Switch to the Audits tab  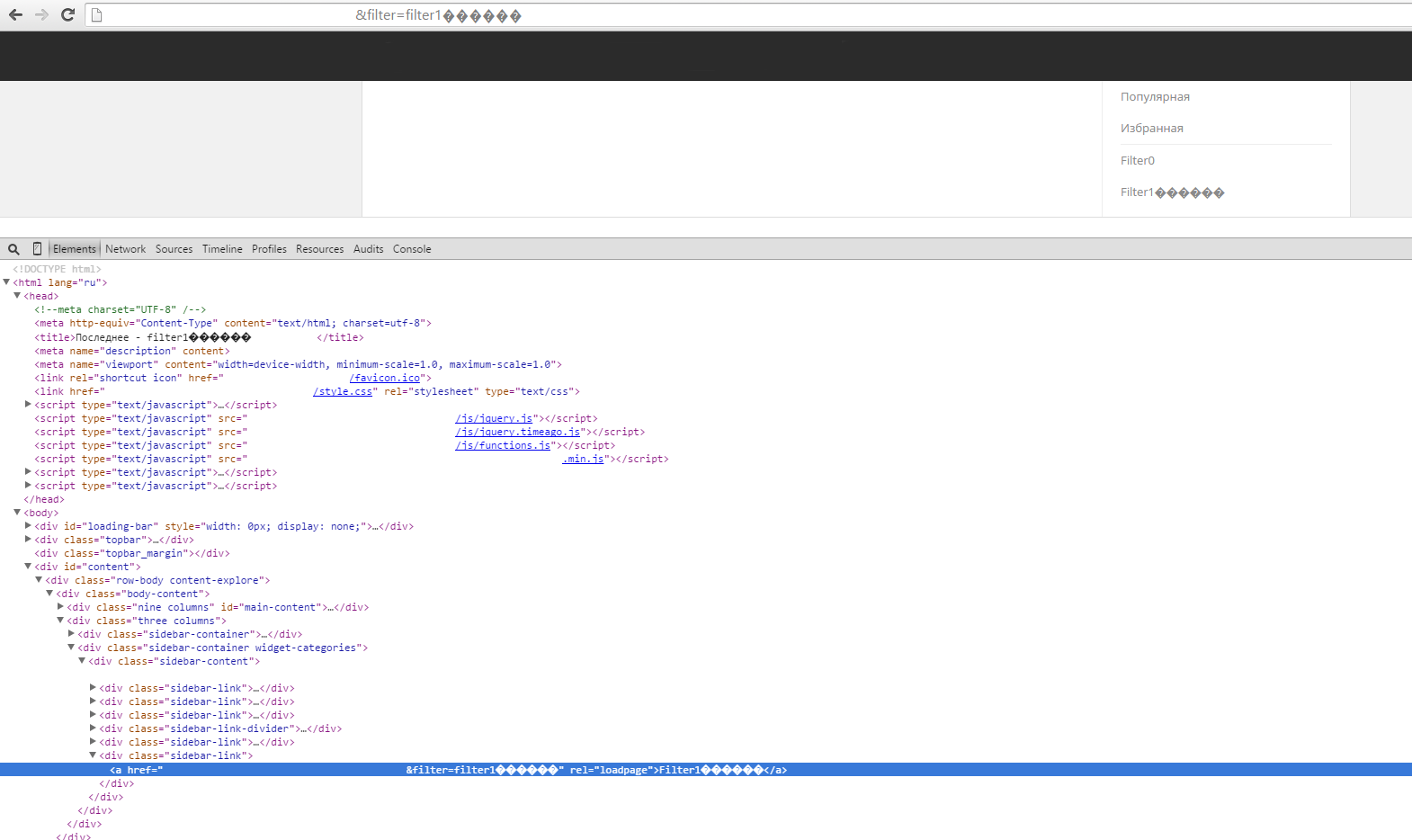click(x=368, y=249)
